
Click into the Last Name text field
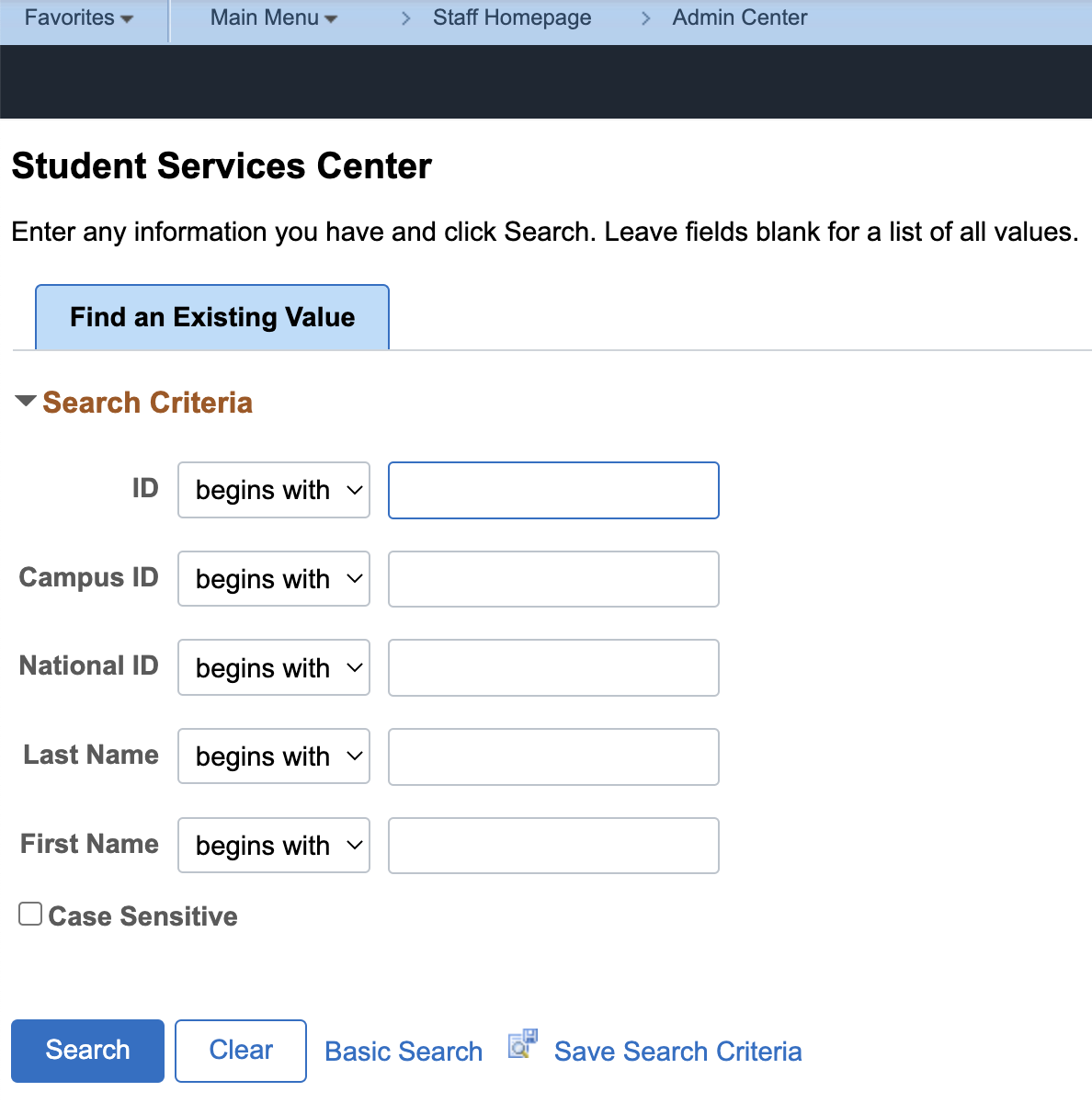[553, 756]
